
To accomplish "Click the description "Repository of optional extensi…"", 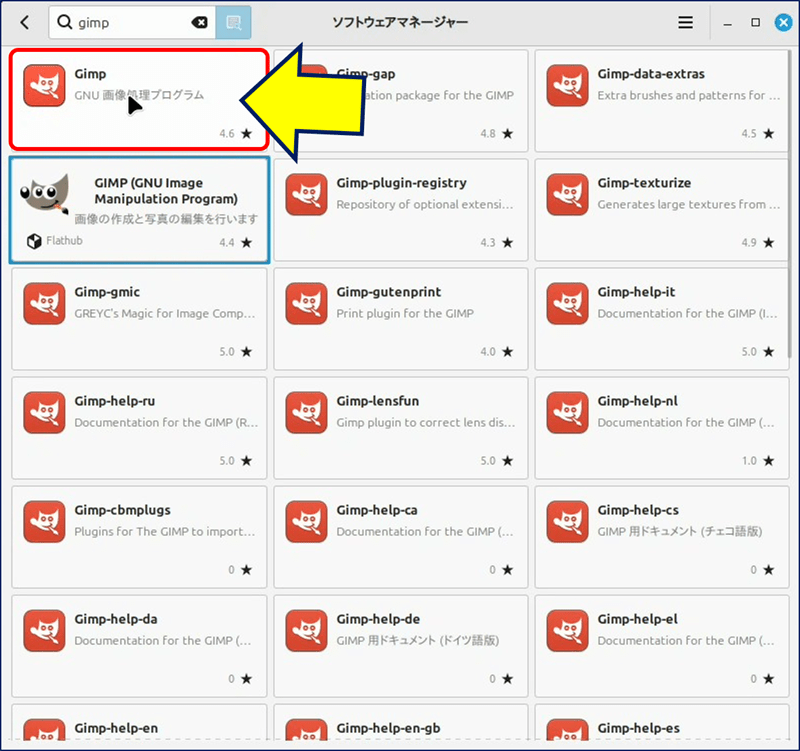I will [424, 205].
